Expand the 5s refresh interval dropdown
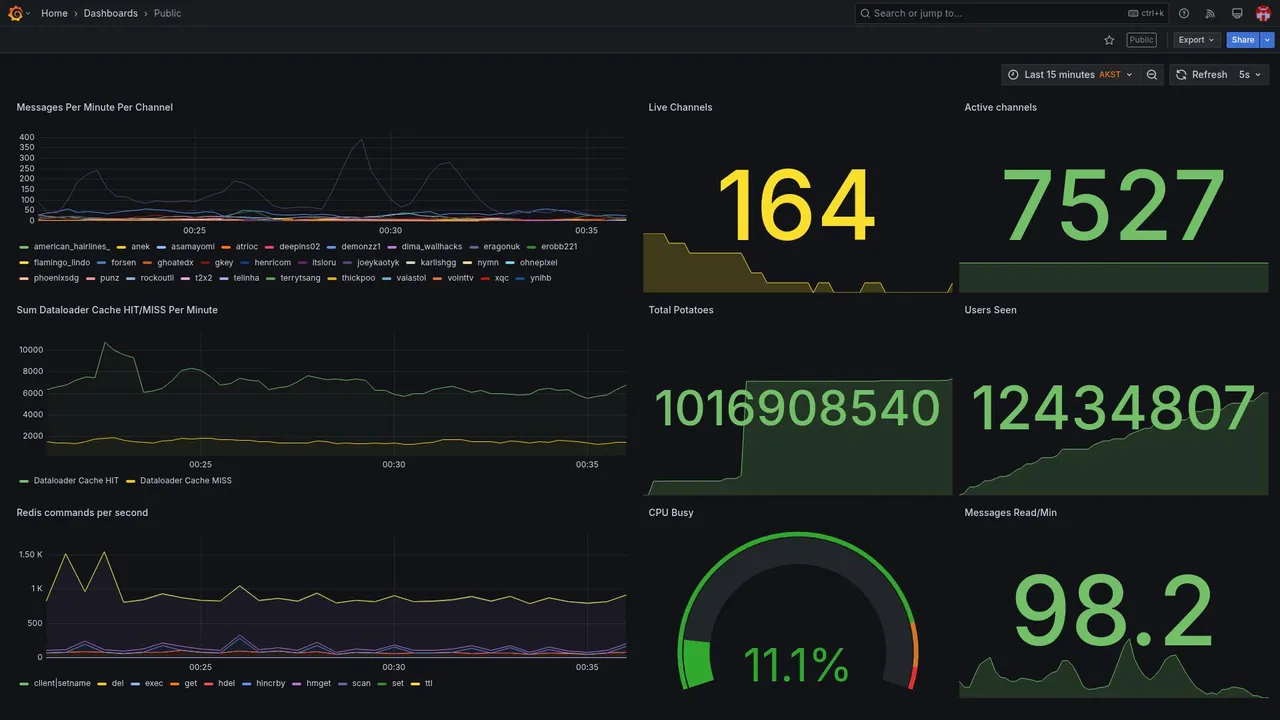This screenshot has height=720, width=1280. 1250,75
